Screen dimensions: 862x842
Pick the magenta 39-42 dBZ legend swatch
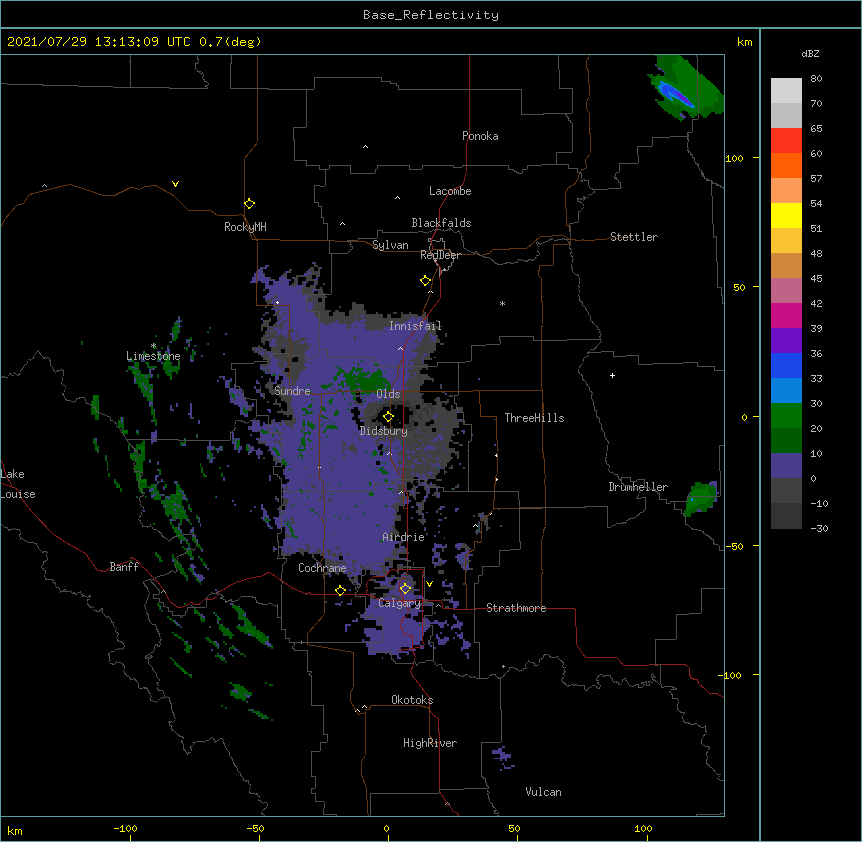tap(786, 315)
